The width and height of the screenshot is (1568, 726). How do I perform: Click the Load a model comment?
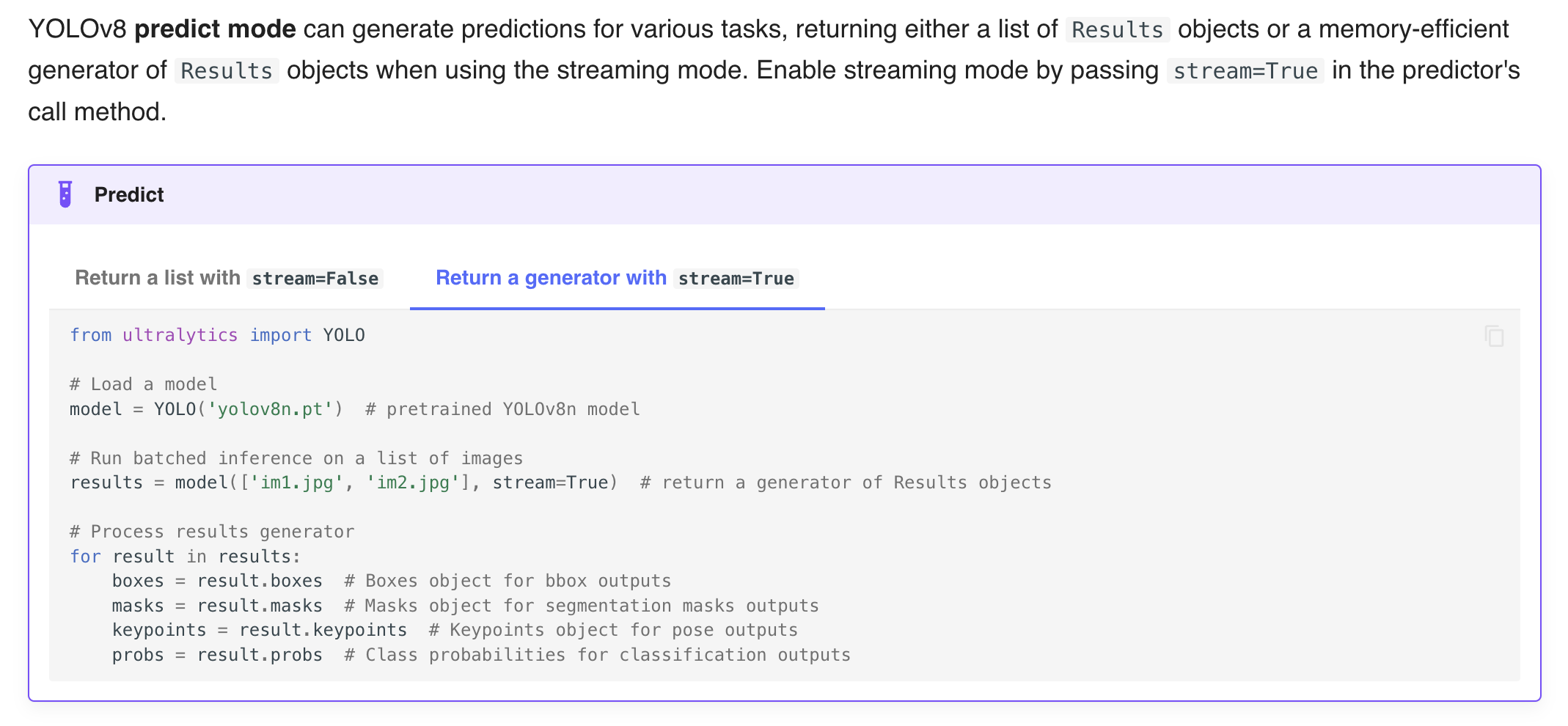tap(143, 384)
